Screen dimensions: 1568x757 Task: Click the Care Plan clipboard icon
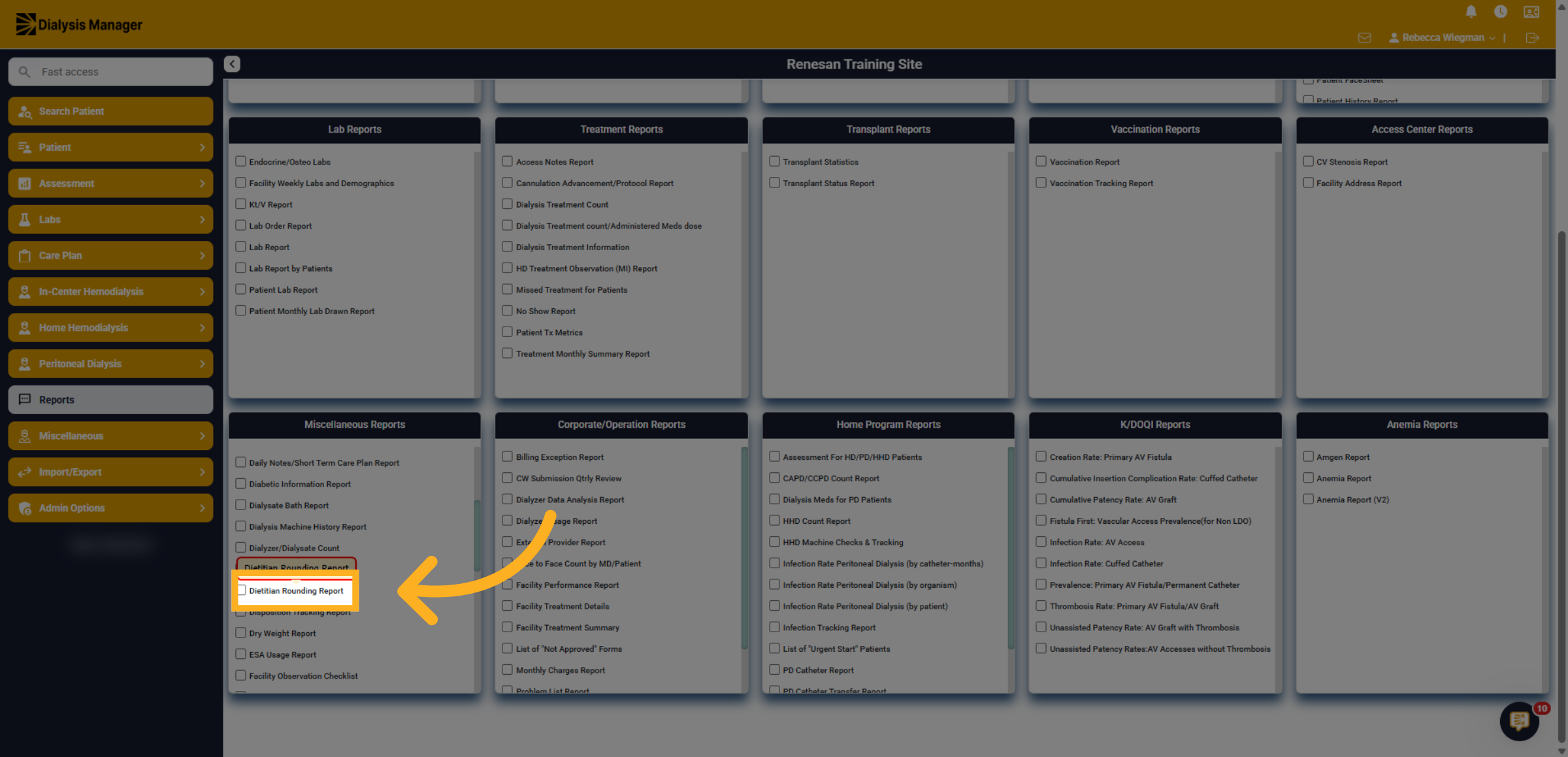[25, 255]
